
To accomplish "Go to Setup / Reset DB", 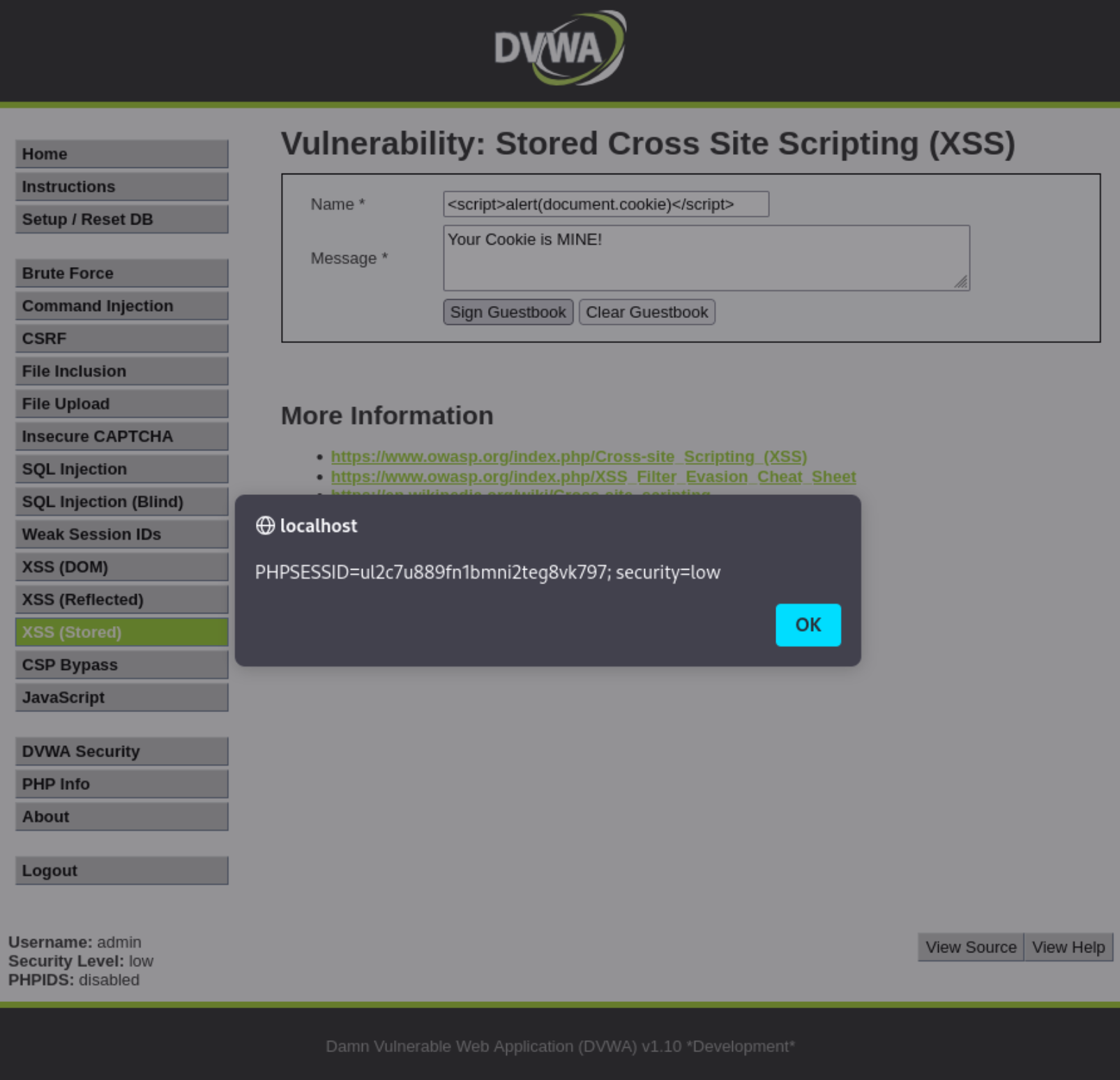I will coord(122,220).
